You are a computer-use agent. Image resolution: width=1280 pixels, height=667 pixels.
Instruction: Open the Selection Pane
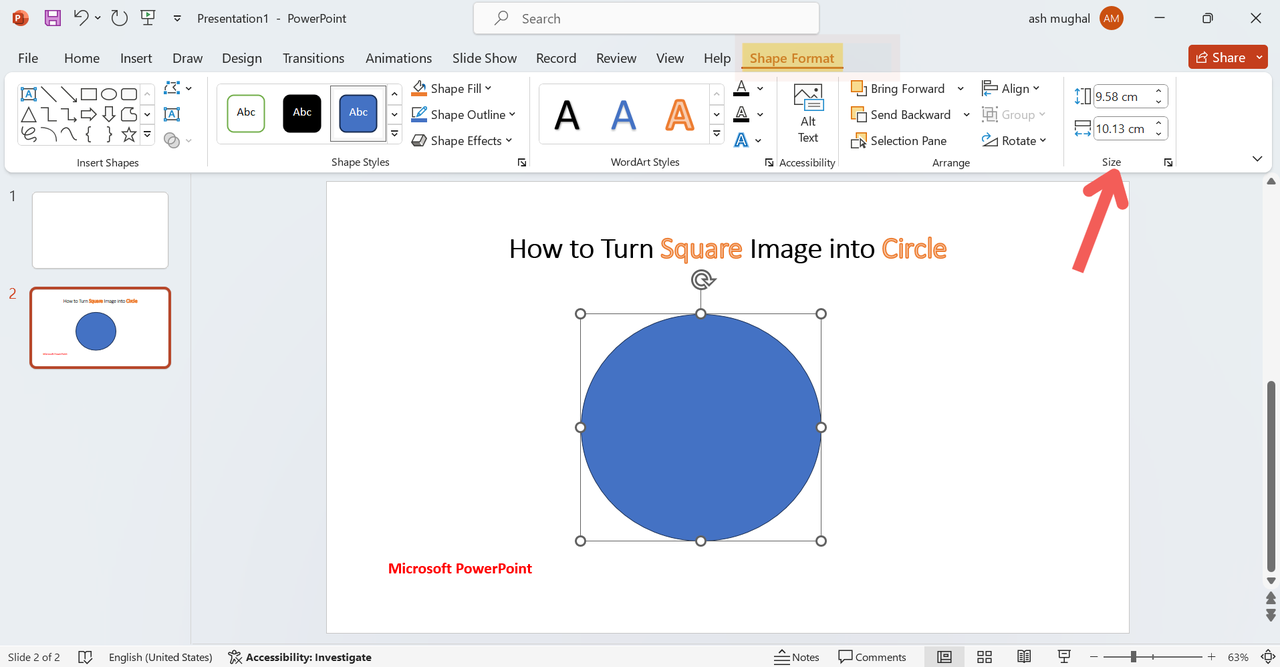(898, 141)
